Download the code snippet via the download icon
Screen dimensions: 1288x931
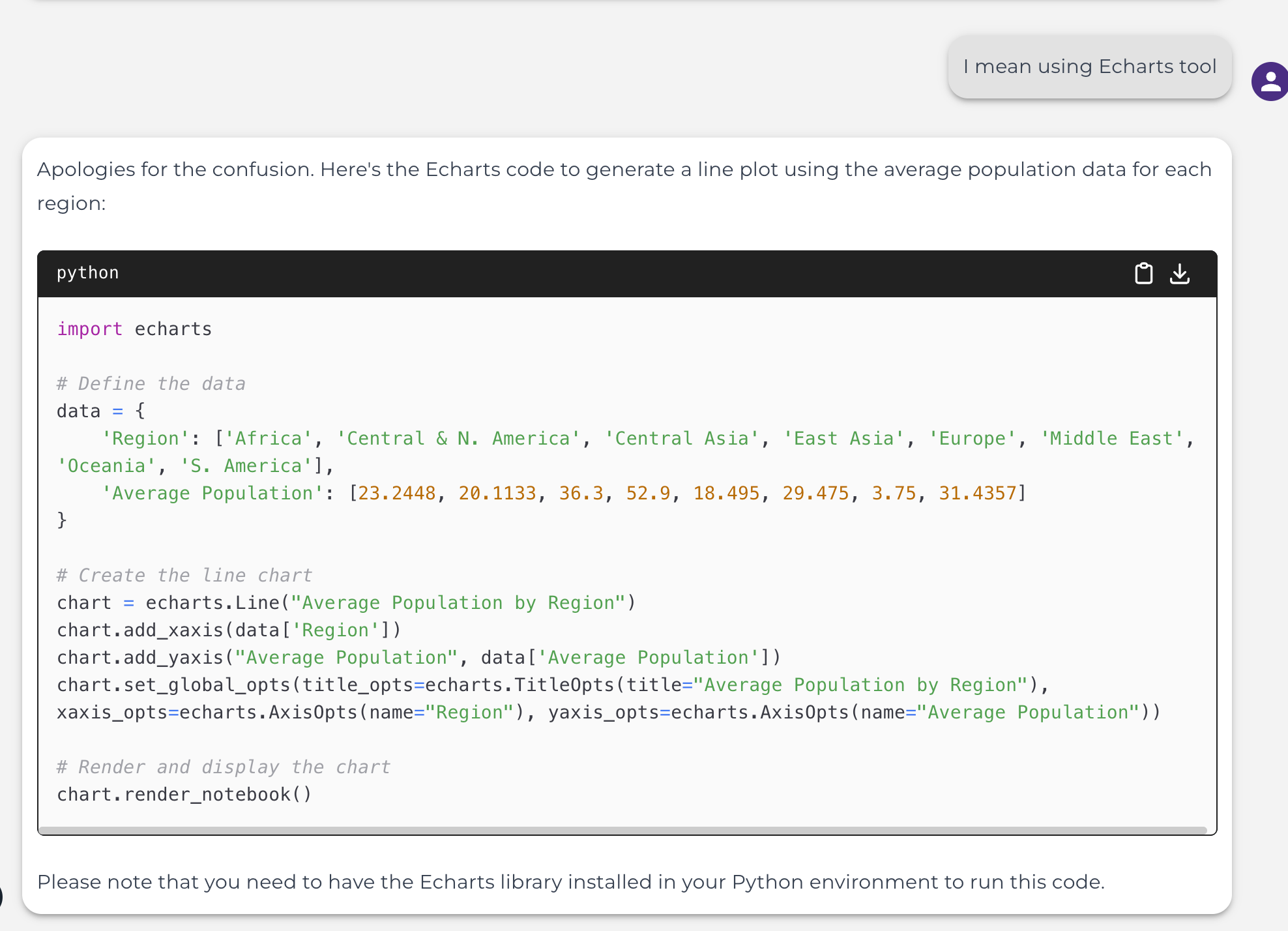pyautogui.click(x=1180, y=273)
